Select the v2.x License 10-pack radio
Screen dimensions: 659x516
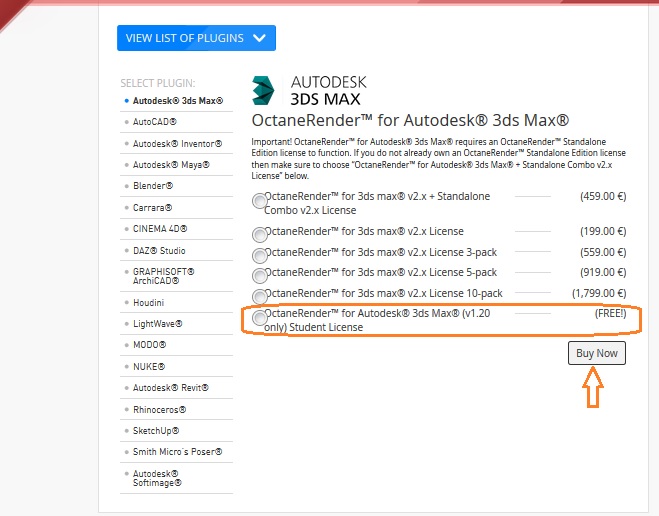[x=260, y=296]
